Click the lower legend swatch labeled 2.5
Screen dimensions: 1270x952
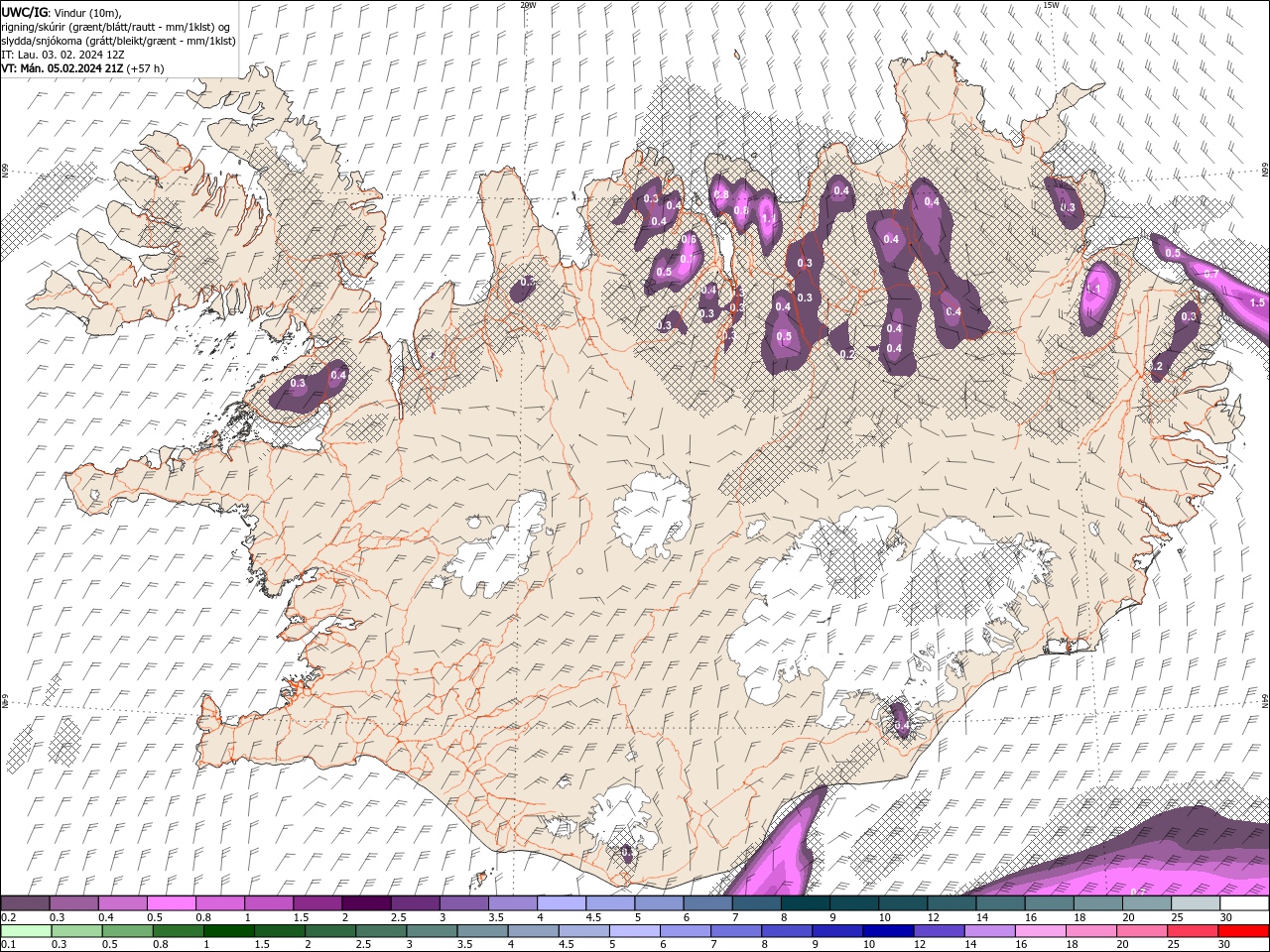click(x=380, y=931)
